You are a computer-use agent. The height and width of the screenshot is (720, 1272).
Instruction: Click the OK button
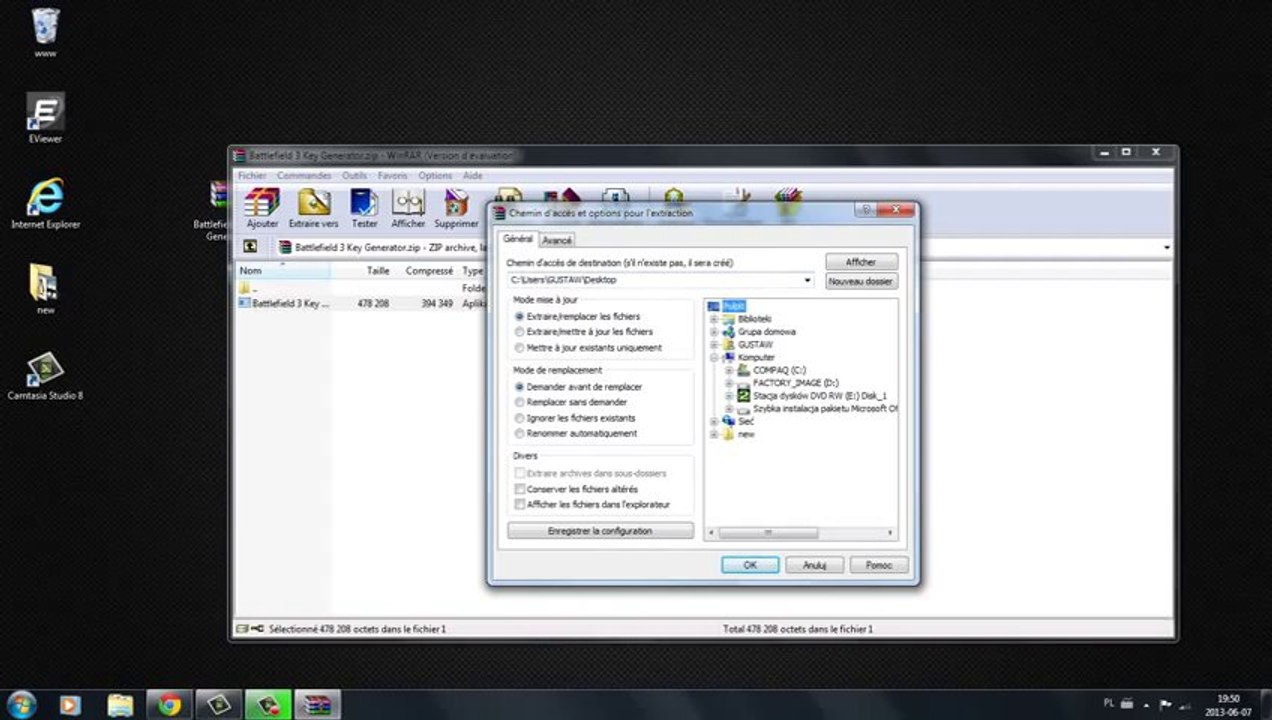click(750, 565)
